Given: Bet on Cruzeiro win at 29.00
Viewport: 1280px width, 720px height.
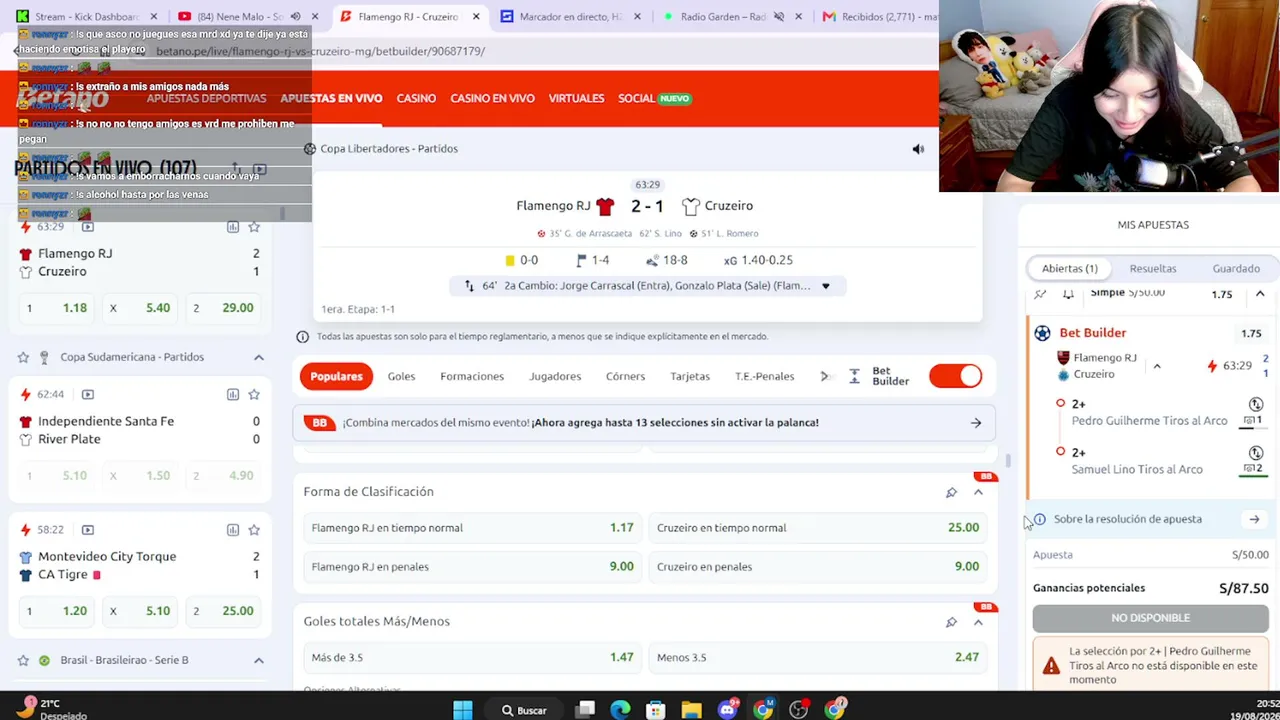Looking at the screenshot, I should coord(223,308).
